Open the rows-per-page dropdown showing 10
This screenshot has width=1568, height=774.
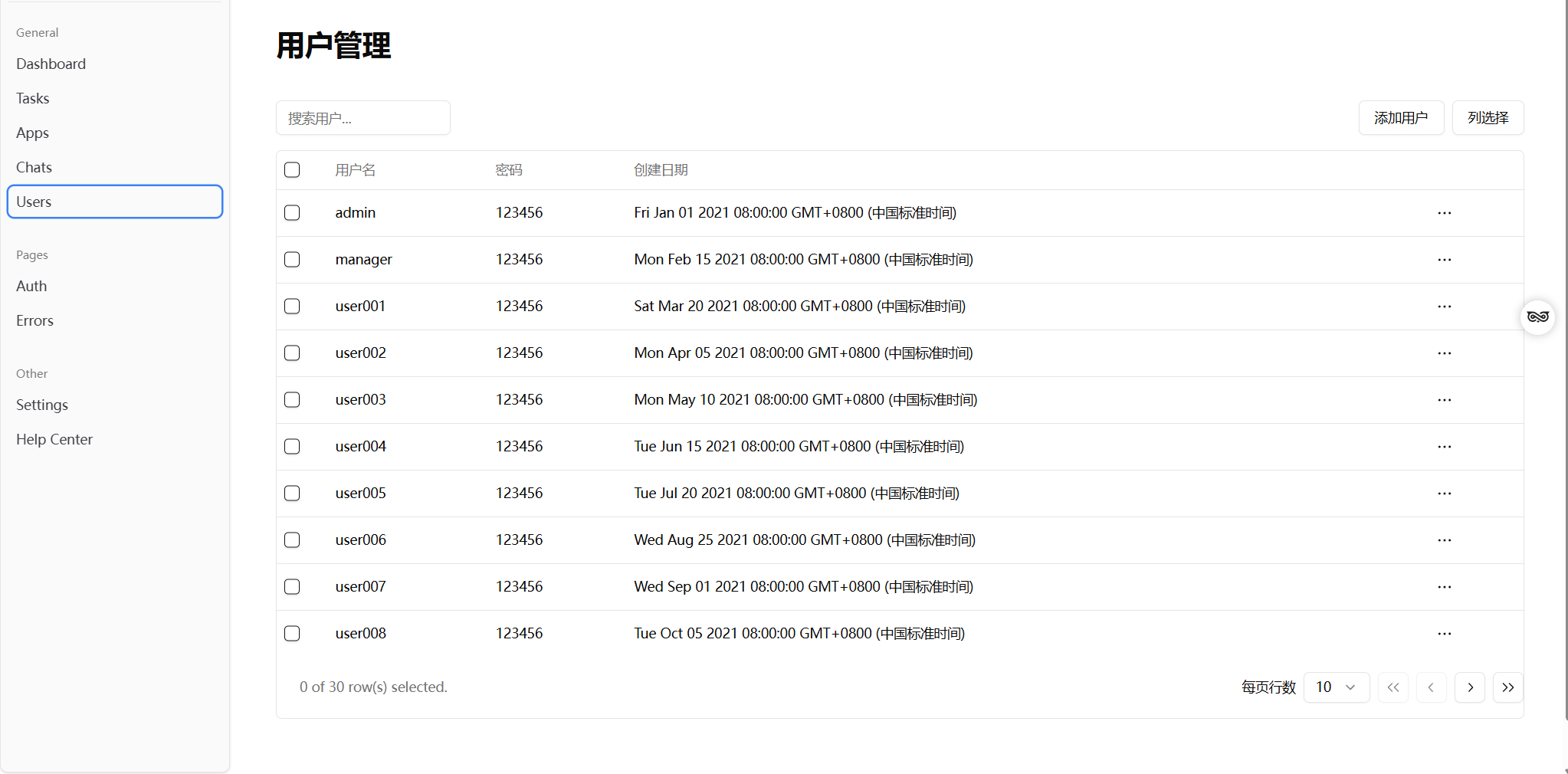pos(1336,687)
